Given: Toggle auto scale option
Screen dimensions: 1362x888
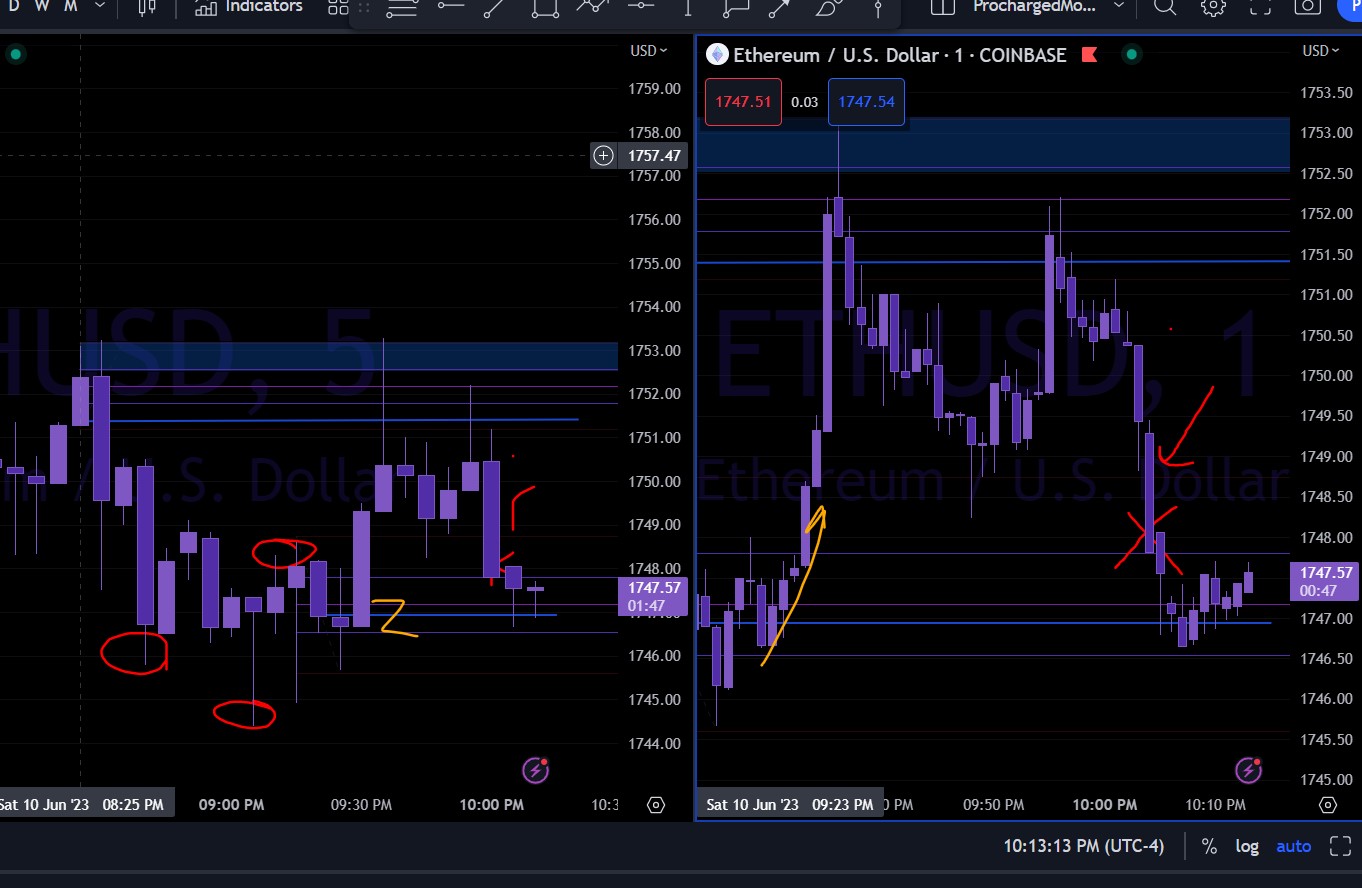Looking at the screenshot, I should click(x=1293, y=846).
